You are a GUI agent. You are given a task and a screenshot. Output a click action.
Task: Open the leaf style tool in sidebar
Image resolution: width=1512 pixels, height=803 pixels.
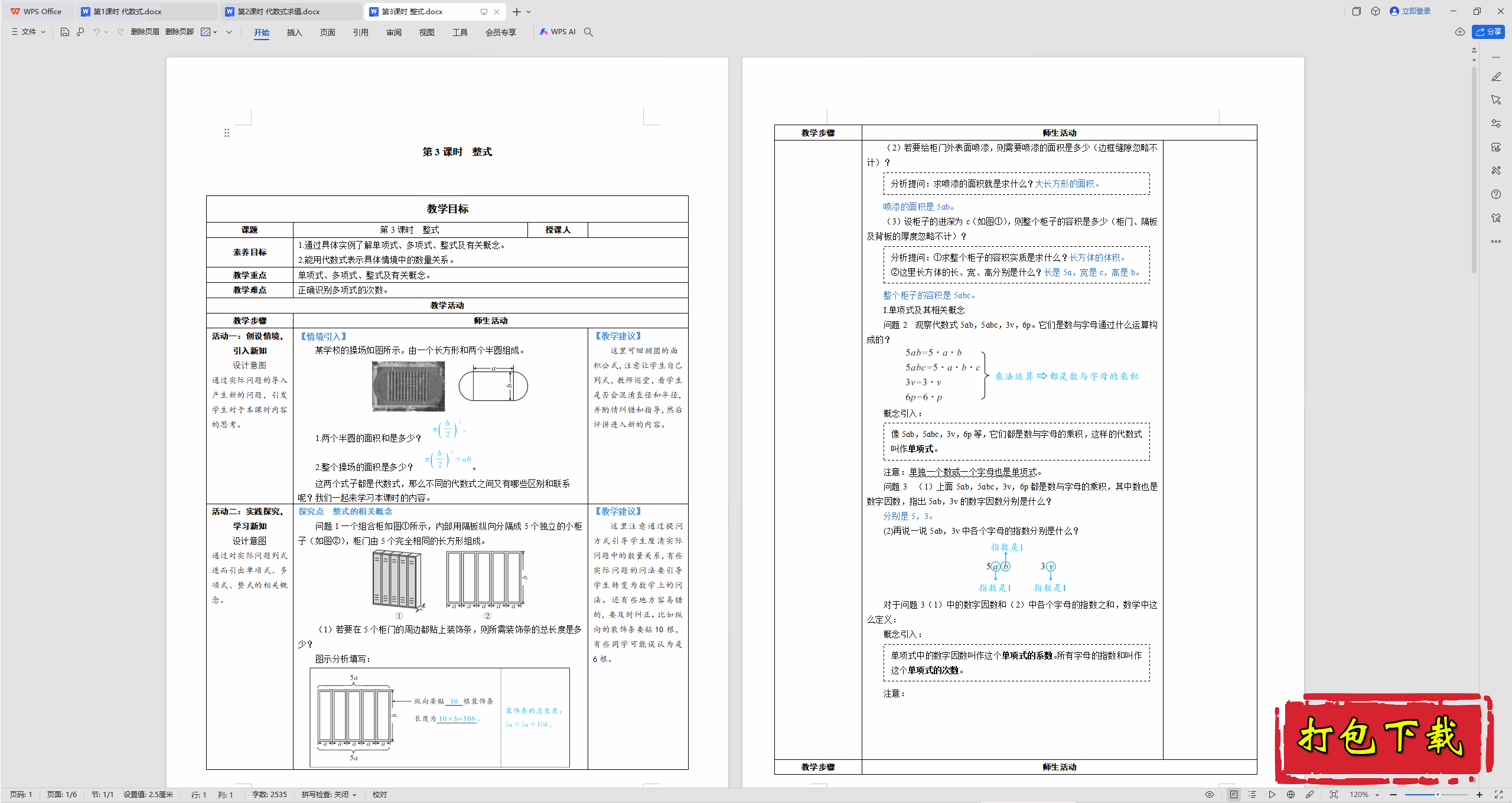[1495, 147]
